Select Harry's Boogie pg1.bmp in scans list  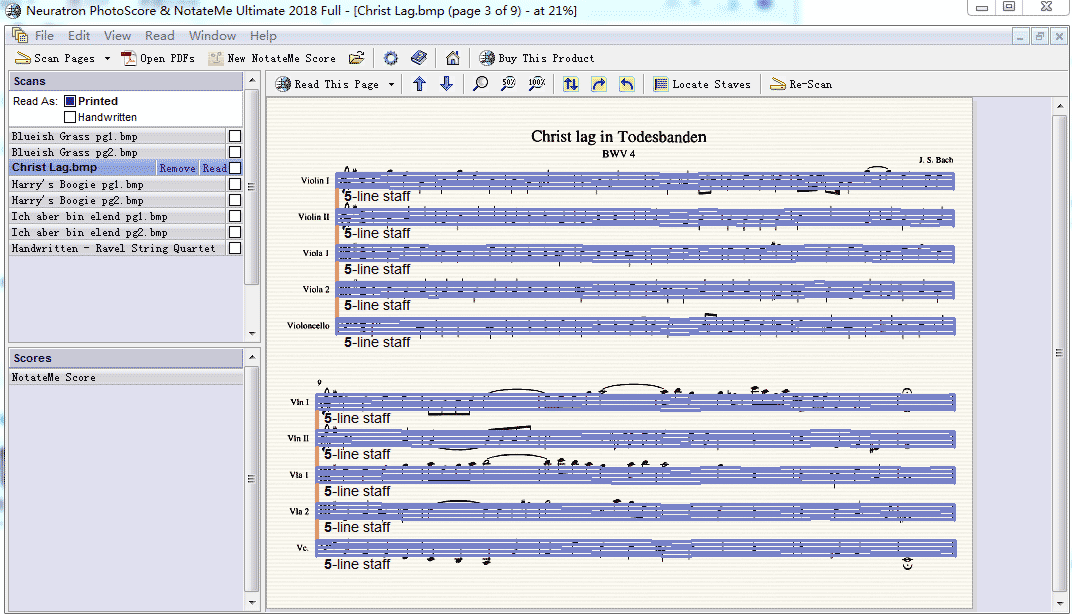pos(75,184)
